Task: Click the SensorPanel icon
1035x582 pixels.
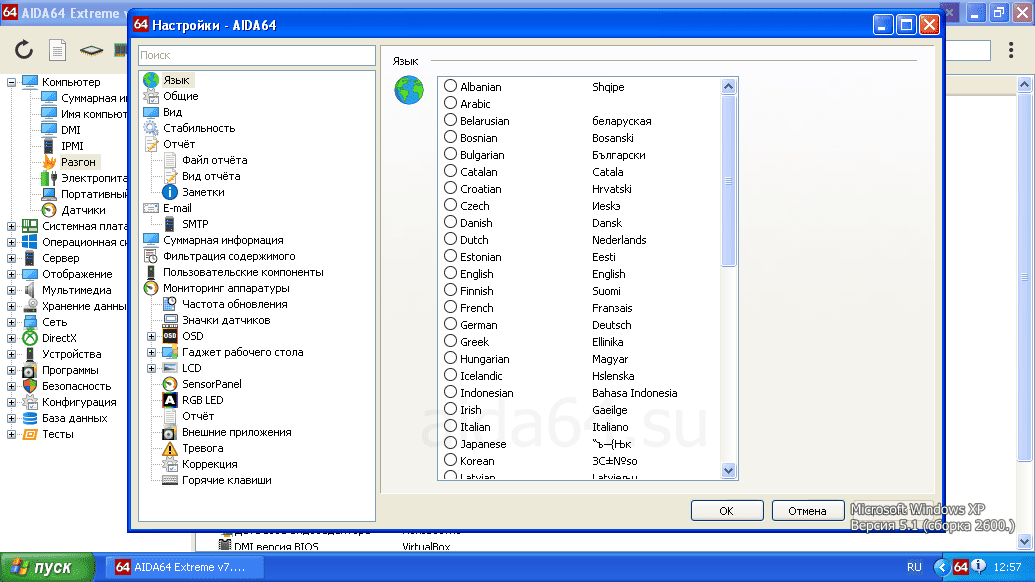Action: (170, 384)
